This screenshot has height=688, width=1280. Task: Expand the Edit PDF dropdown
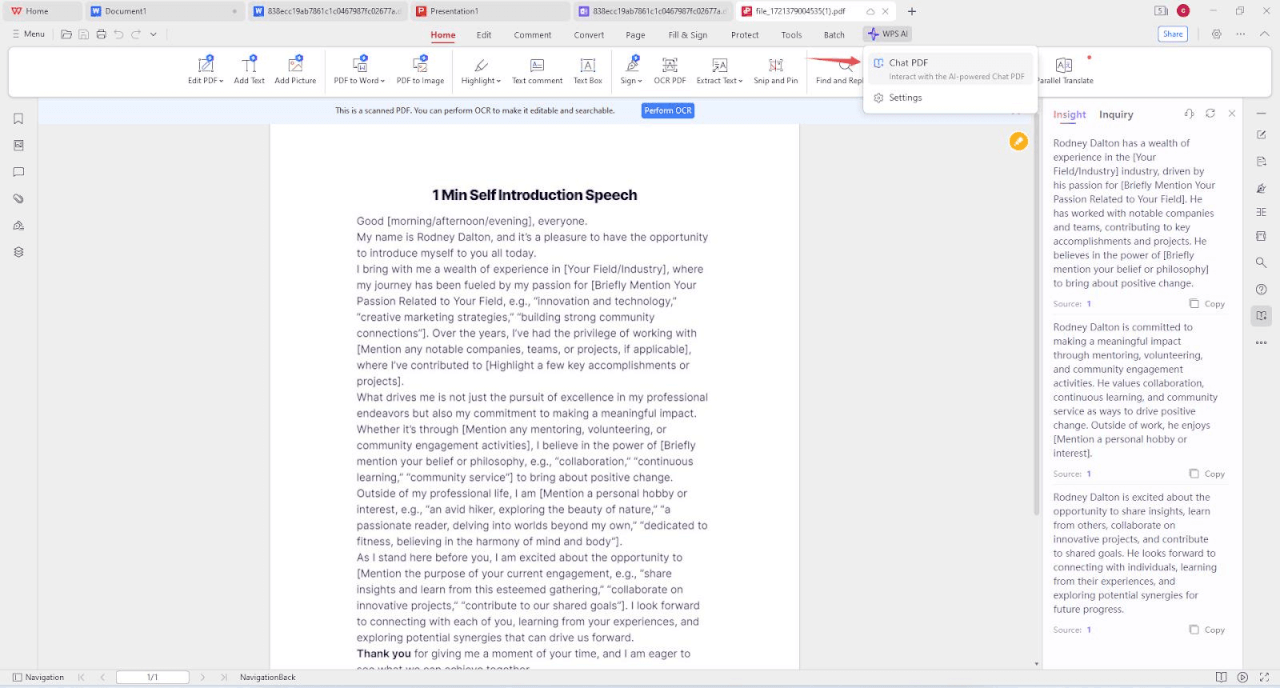[221, 81]
